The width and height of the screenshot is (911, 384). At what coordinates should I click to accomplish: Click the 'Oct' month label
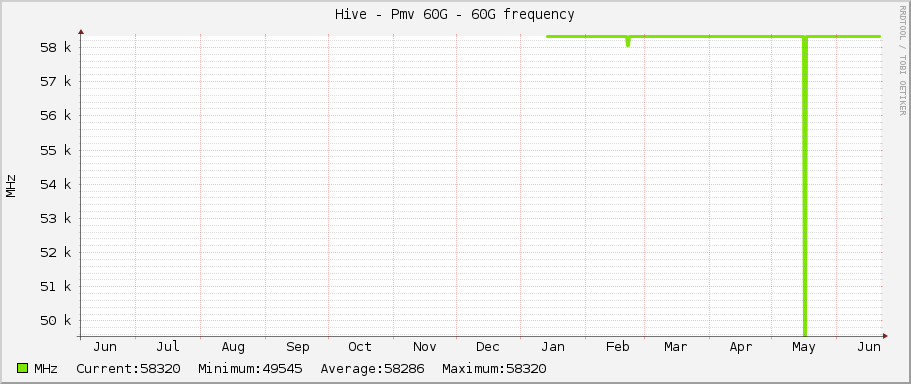point(360,347)
